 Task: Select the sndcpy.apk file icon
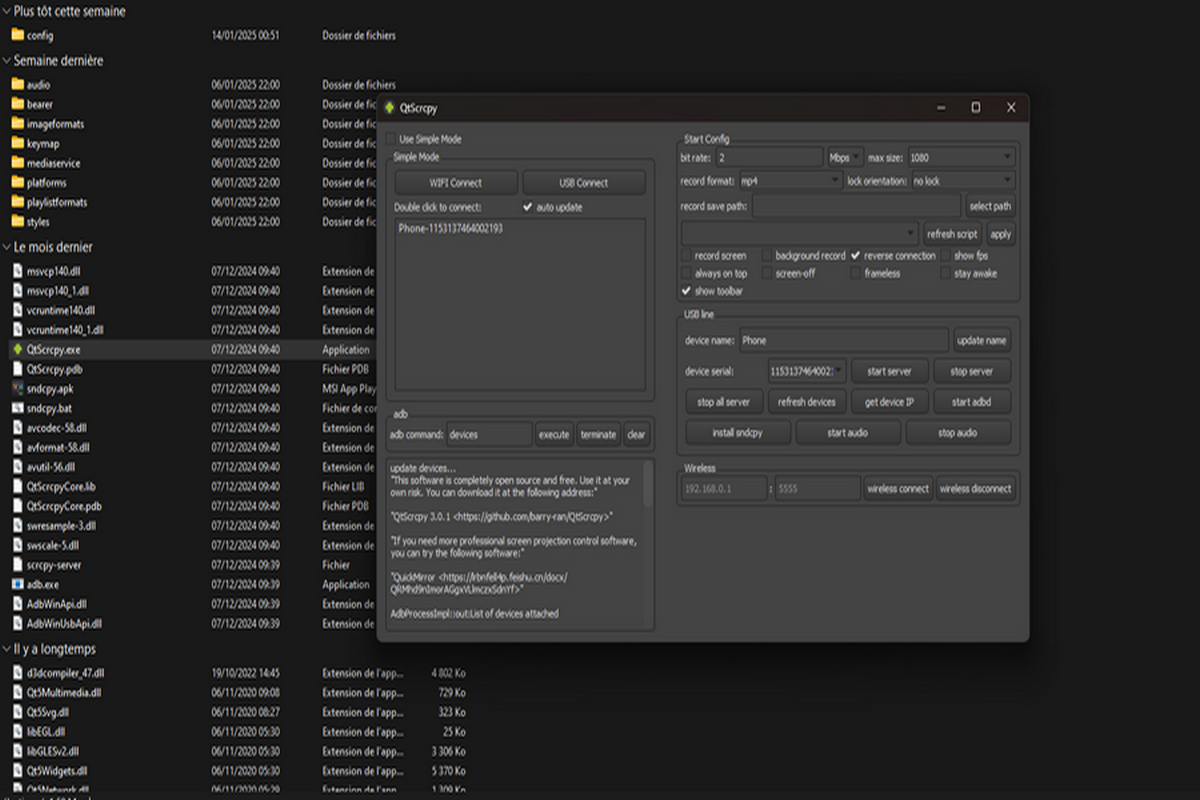[x=17, y=389]
